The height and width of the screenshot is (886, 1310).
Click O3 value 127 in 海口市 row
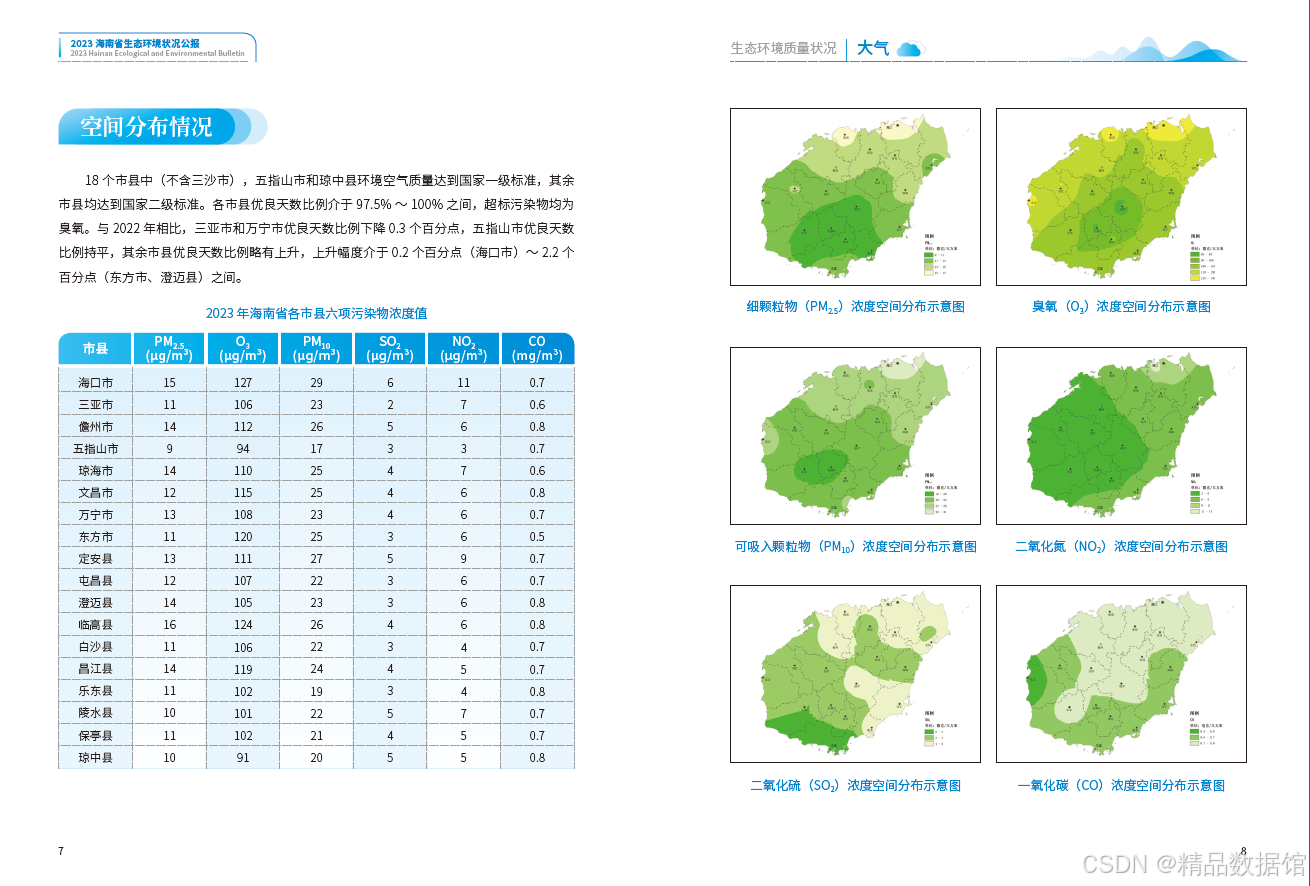pos(243,383)
